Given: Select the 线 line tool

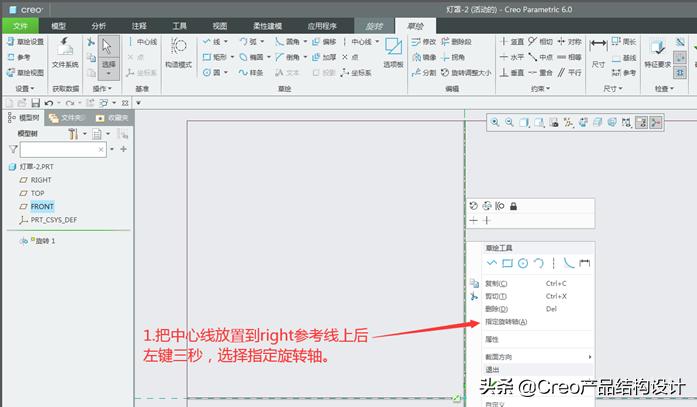Looking at the screenshot, I should click(x=212, y=42).
